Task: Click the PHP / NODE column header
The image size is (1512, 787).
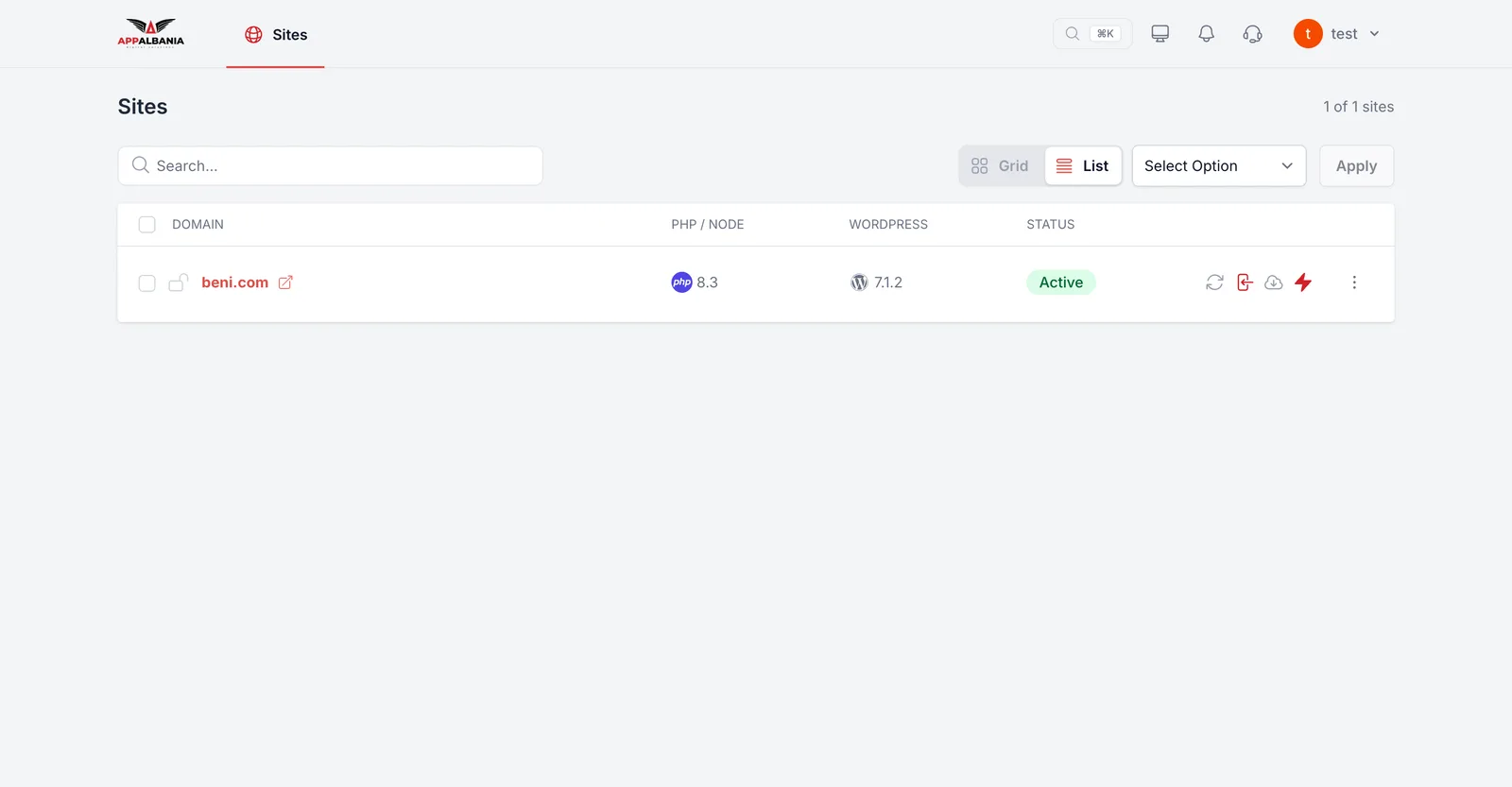Action: point(707,225)
